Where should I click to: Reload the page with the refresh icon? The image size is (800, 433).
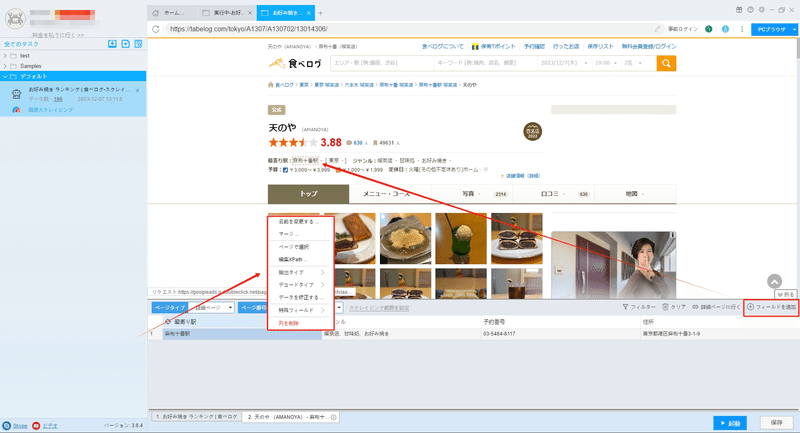point(156,29)
